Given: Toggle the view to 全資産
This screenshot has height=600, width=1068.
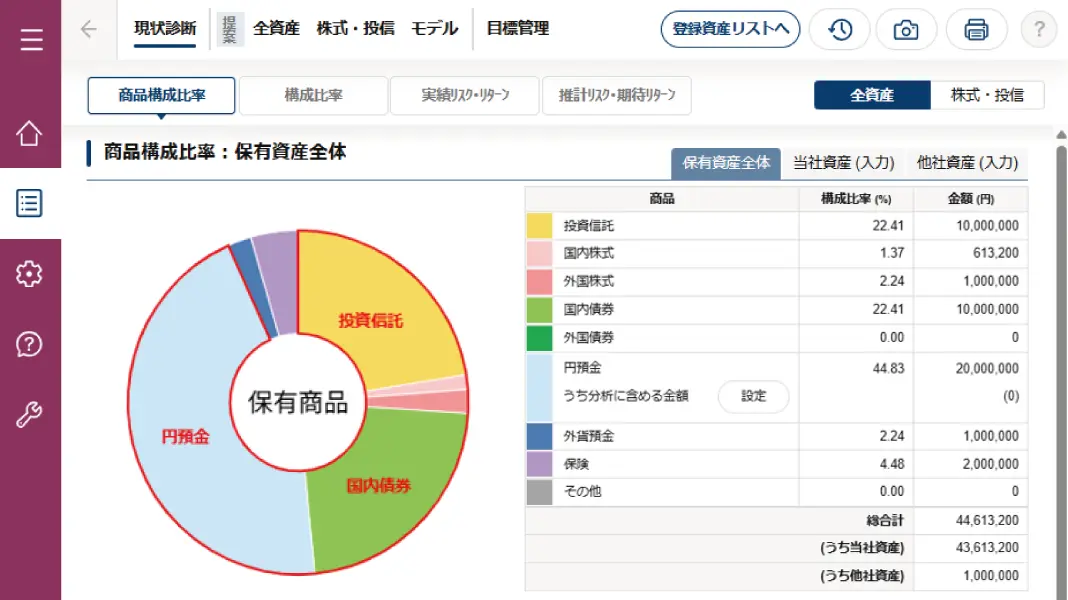Looking at the screenshot, I should [872, 95].
